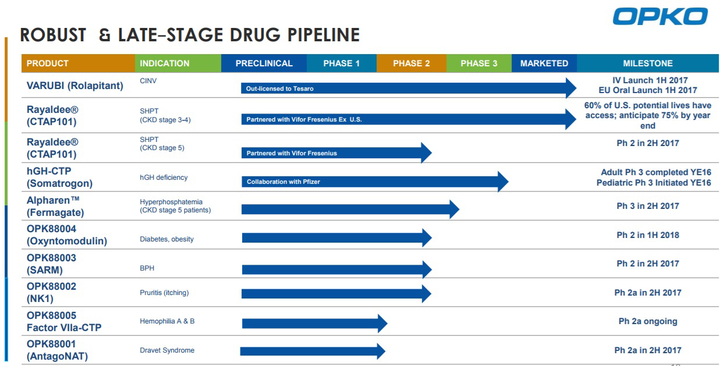Click the CINV indication
This screenshot has height=366, width=720.
148,81
